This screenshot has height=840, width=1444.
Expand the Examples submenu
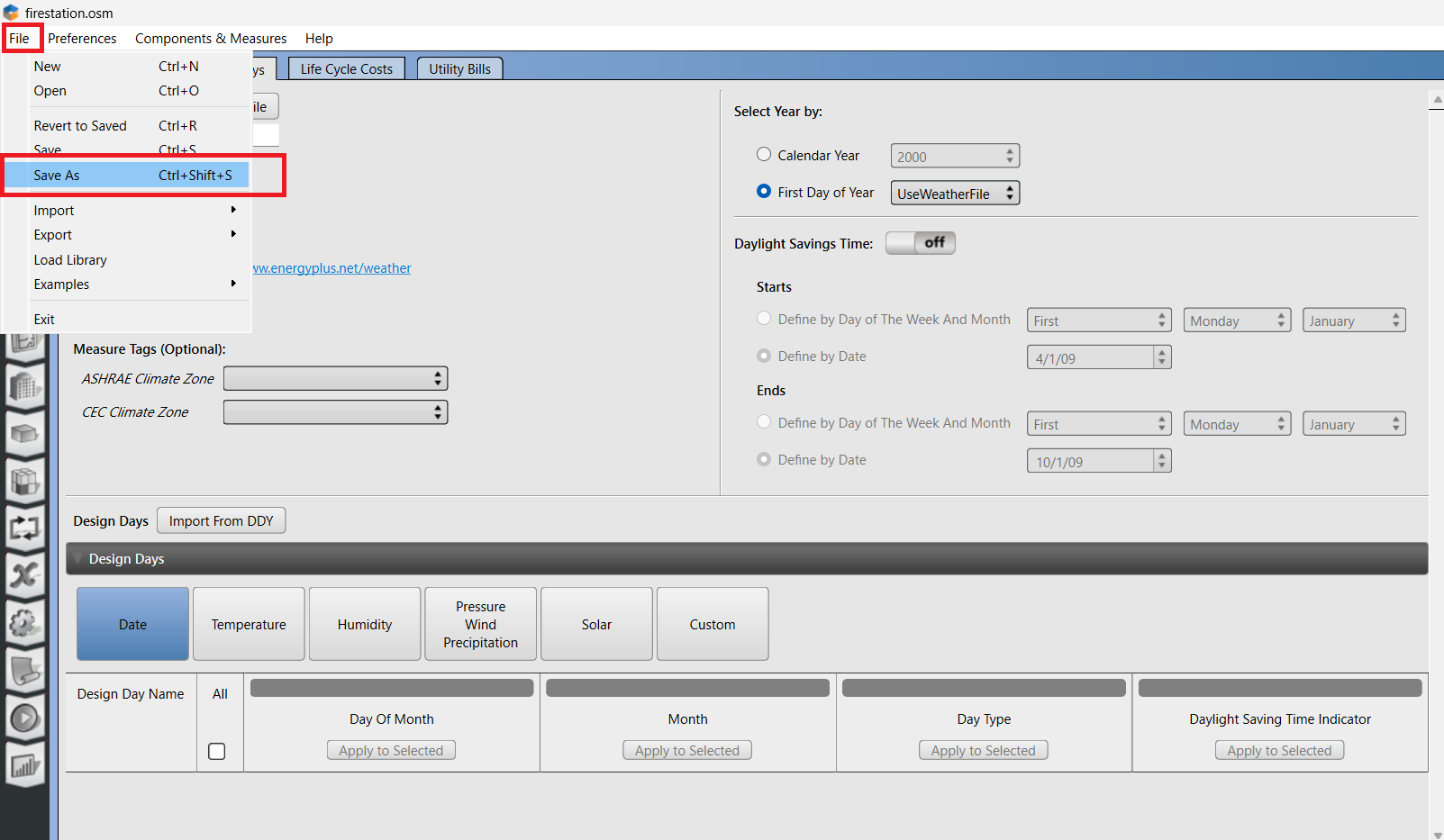click(126, 285)
